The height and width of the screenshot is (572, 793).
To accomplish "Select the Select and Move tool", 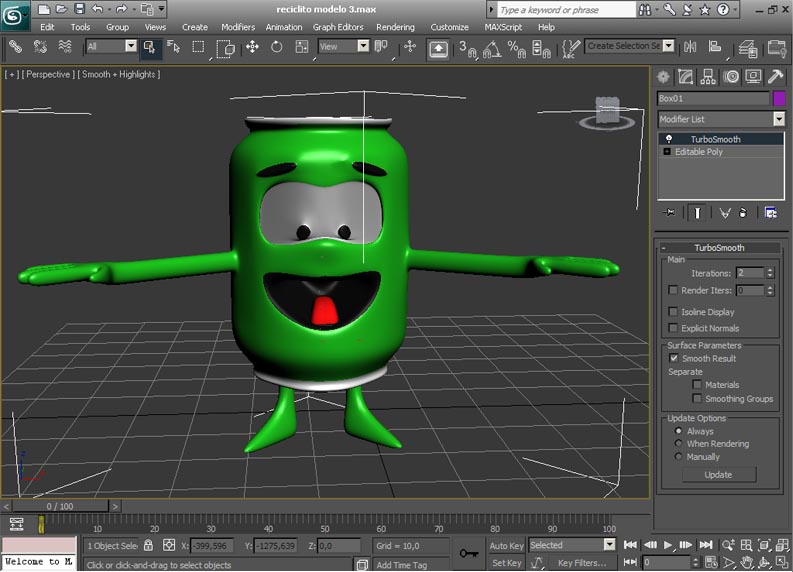I will (x=252, y=47).
